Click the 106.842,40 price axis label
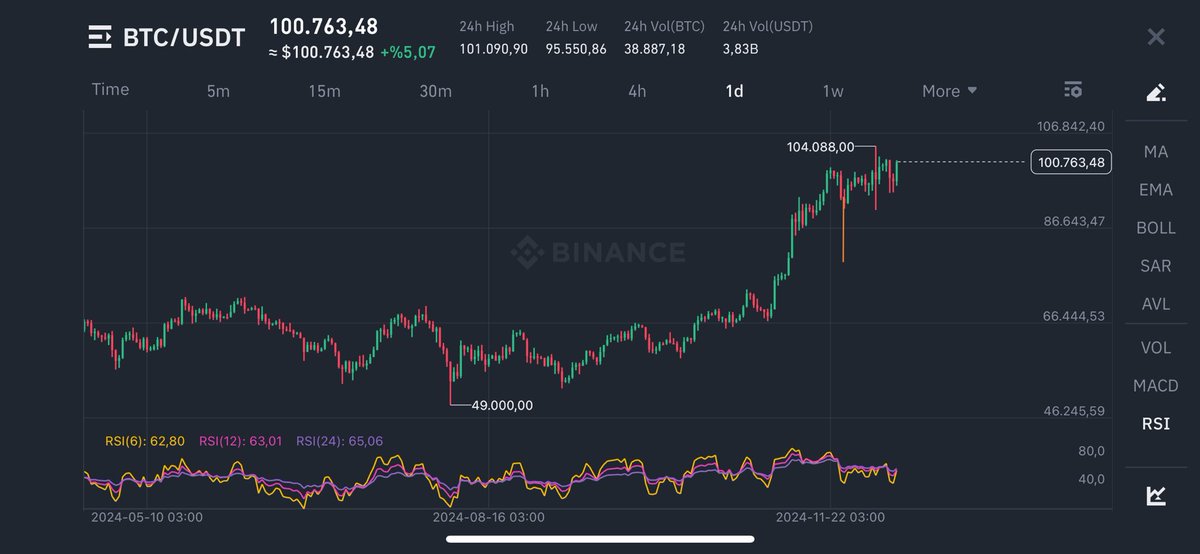 pos(1072,126)
